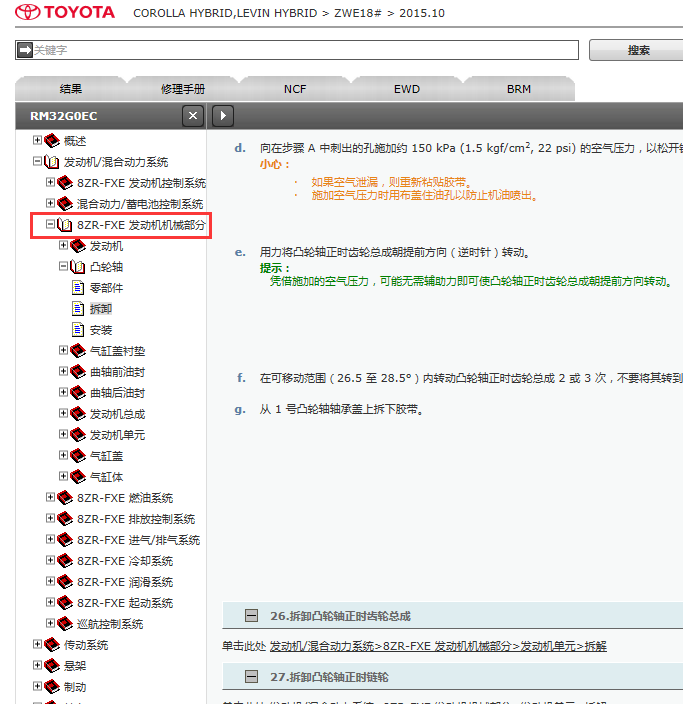The width and height of the screenshot is (683, 704).
Task: Click heading 26.拆卸凸轮轴正时齿轮总成
Action: click(340, 616)
